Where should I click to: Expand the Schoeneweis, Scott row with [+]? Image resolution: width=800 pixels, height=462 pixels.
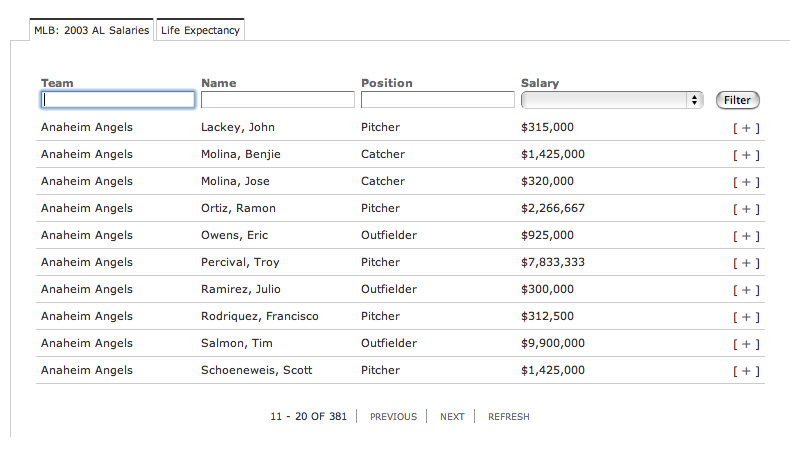click(x=746, y=371)
